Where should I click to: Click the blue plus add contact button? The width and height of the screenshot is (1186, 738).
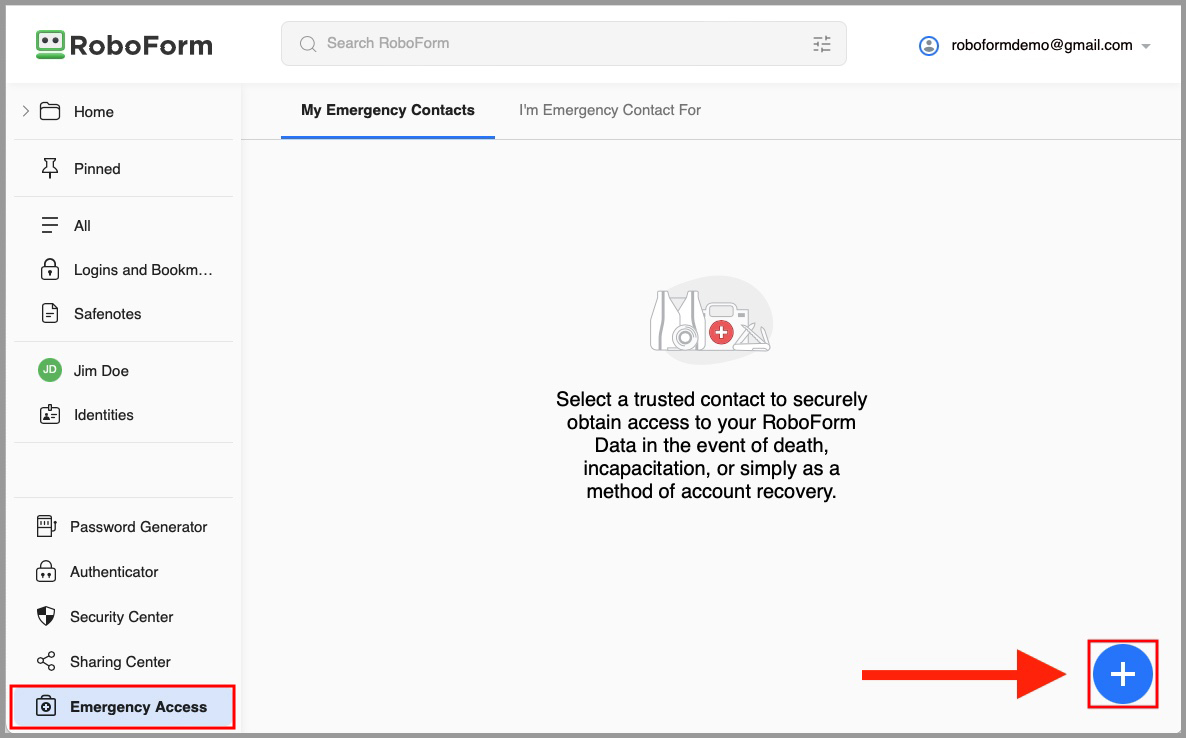click(1122, 675)
